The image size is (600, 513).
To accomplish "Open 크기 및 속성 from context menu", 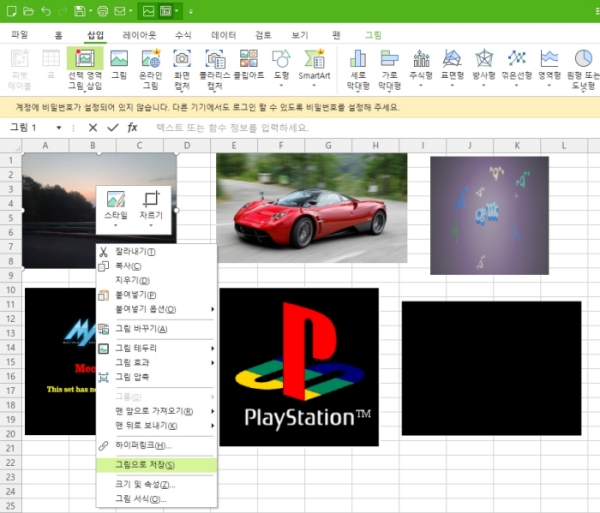I will (x=157, y=484).
